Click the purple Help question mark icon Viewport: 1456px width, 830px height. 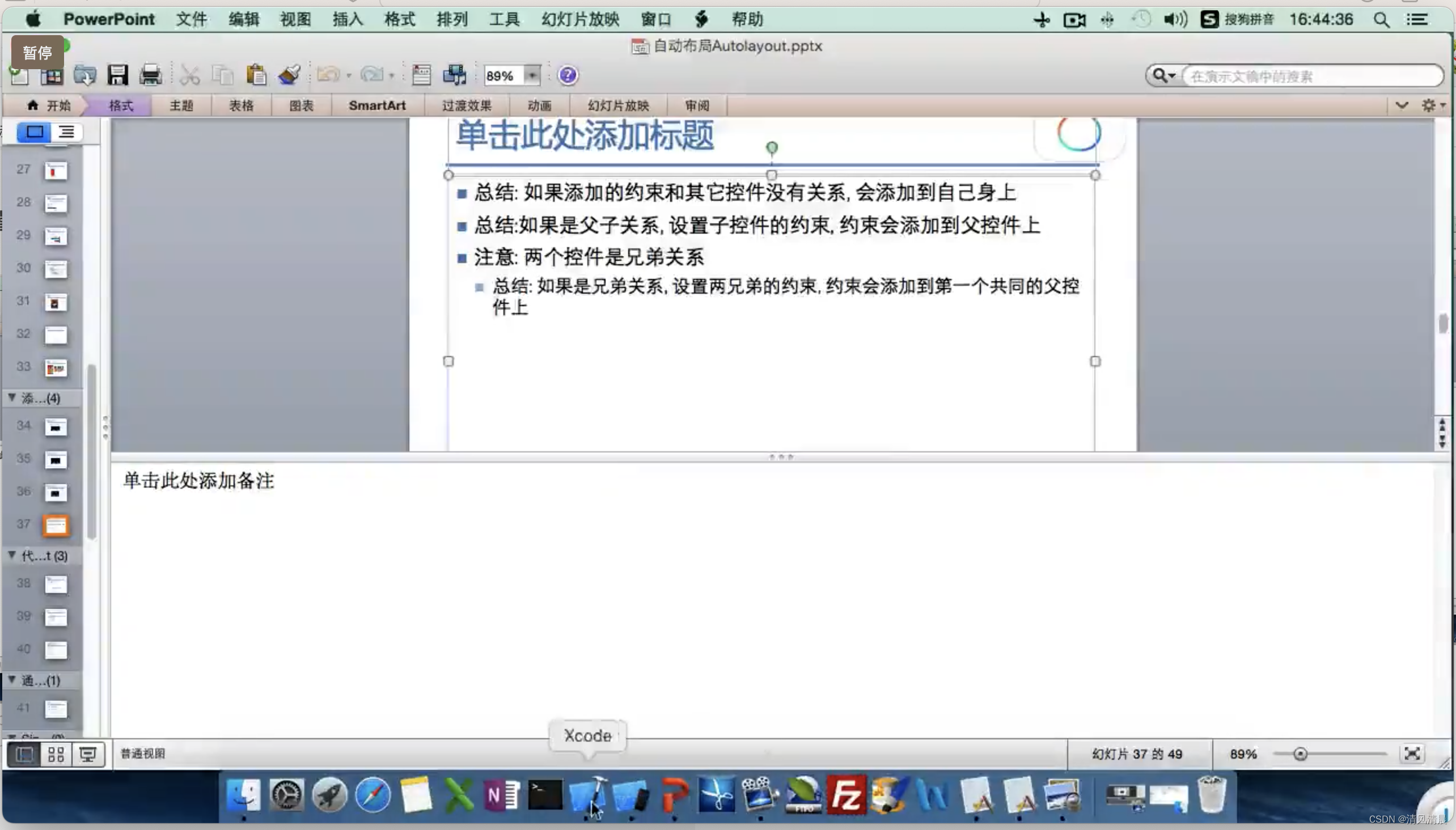point(568,75)
